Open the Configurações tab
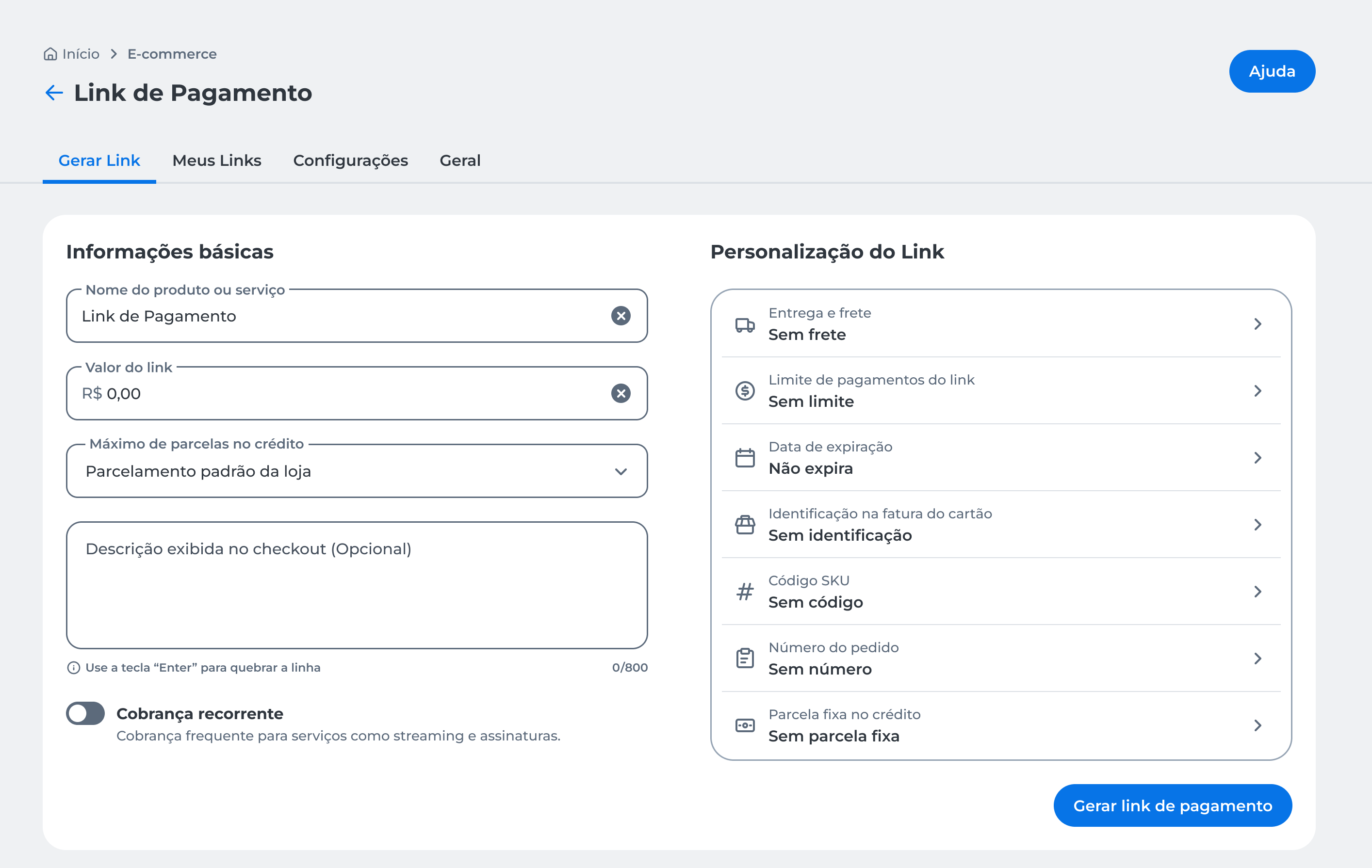 [350, 161]
